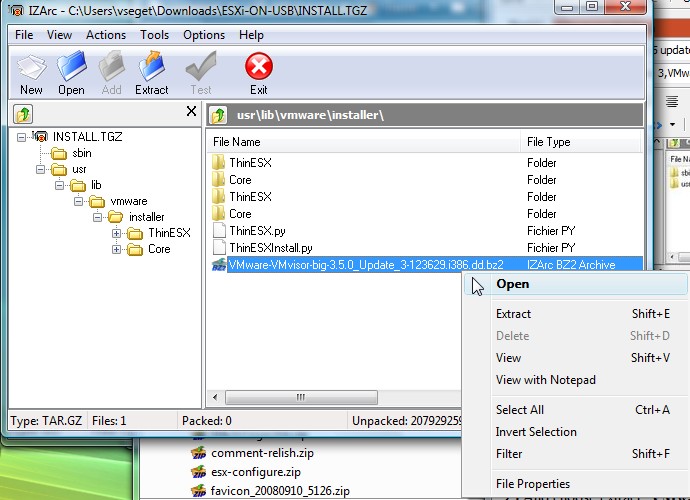This screenshot has width=690, height=500.
Task: Select favicon_20080910_5126.zip in the background window
Action: (280, 491)
